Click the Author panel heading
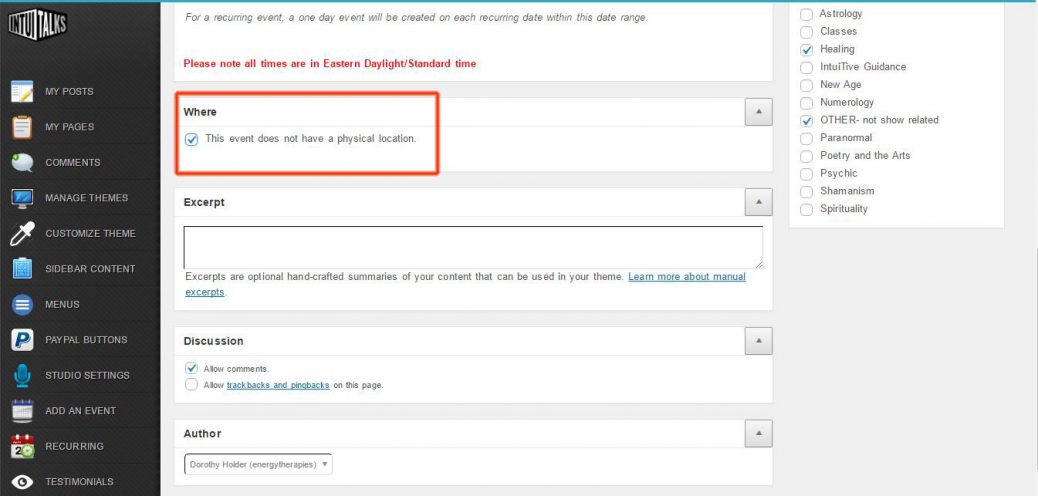The height and width of the screenshot is (496, 1038). [x=202, y=434]
